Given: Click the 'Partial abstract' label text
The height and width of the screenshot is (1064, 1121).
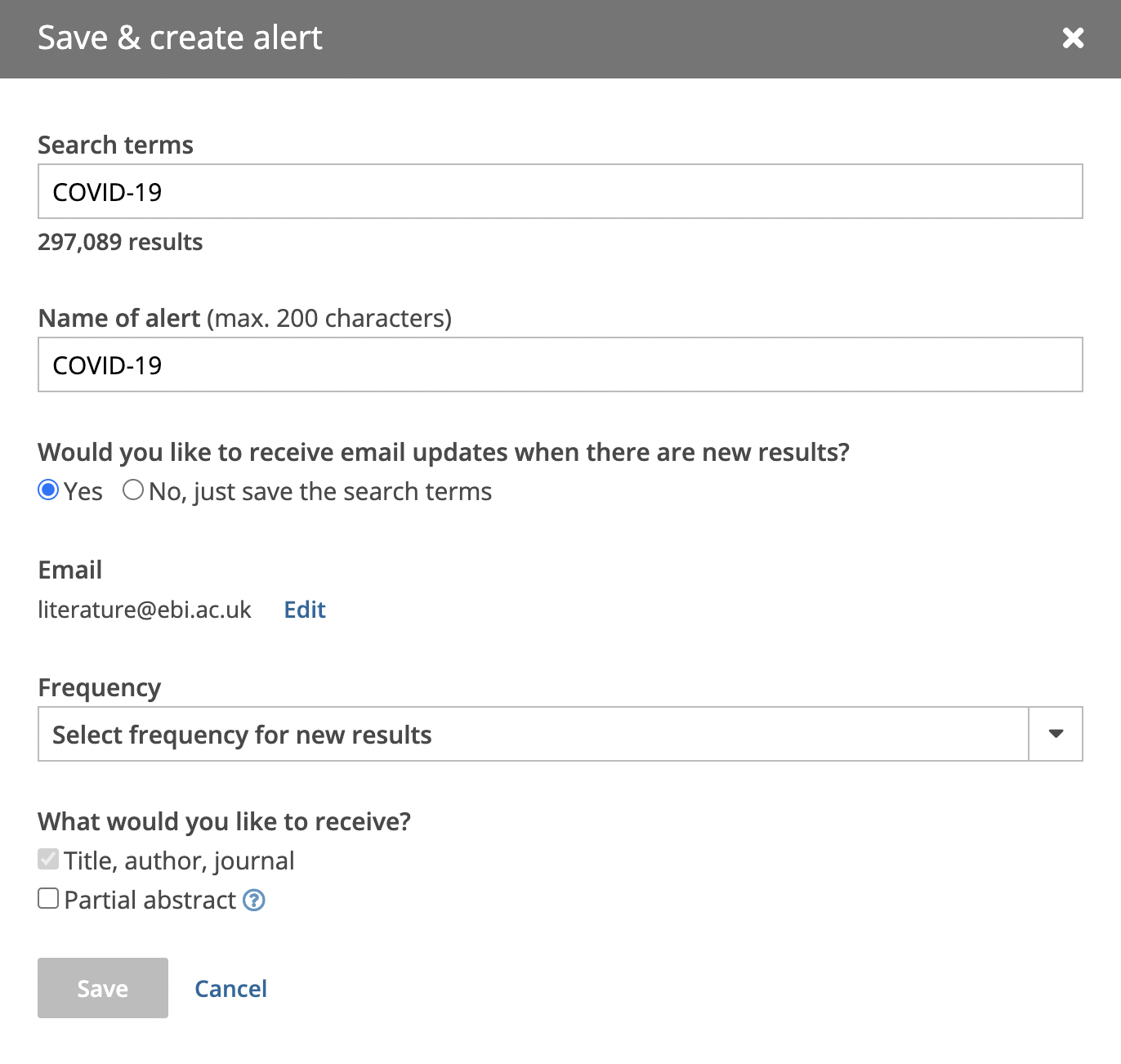Looking at the screenshot, I should click(150, 901).
